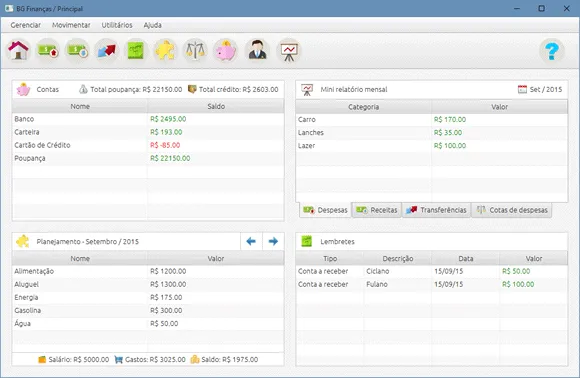580x378 pixels.
Task: Open the Utilitários menu
Action: tap(117, 25)
